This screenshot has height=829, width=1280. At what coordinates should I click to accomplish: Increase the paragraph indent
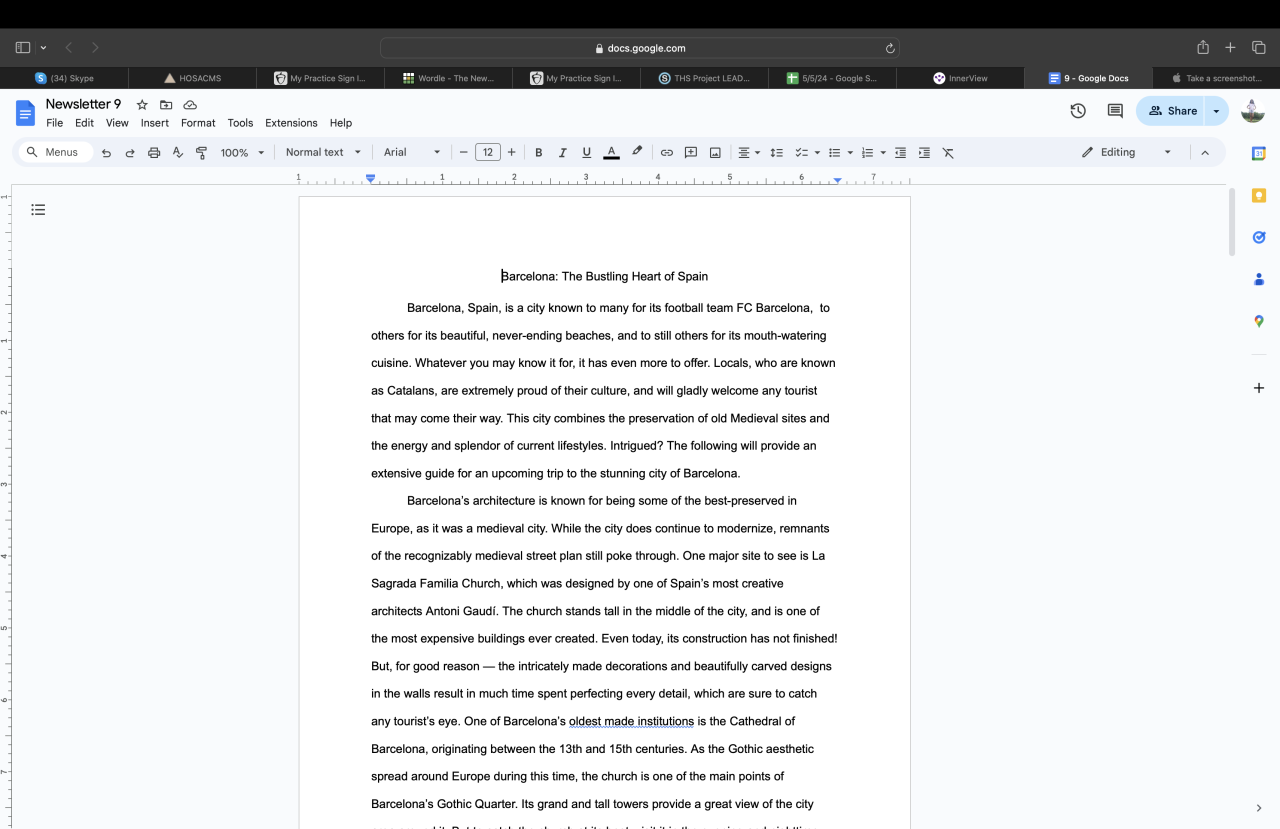point(924,153)
